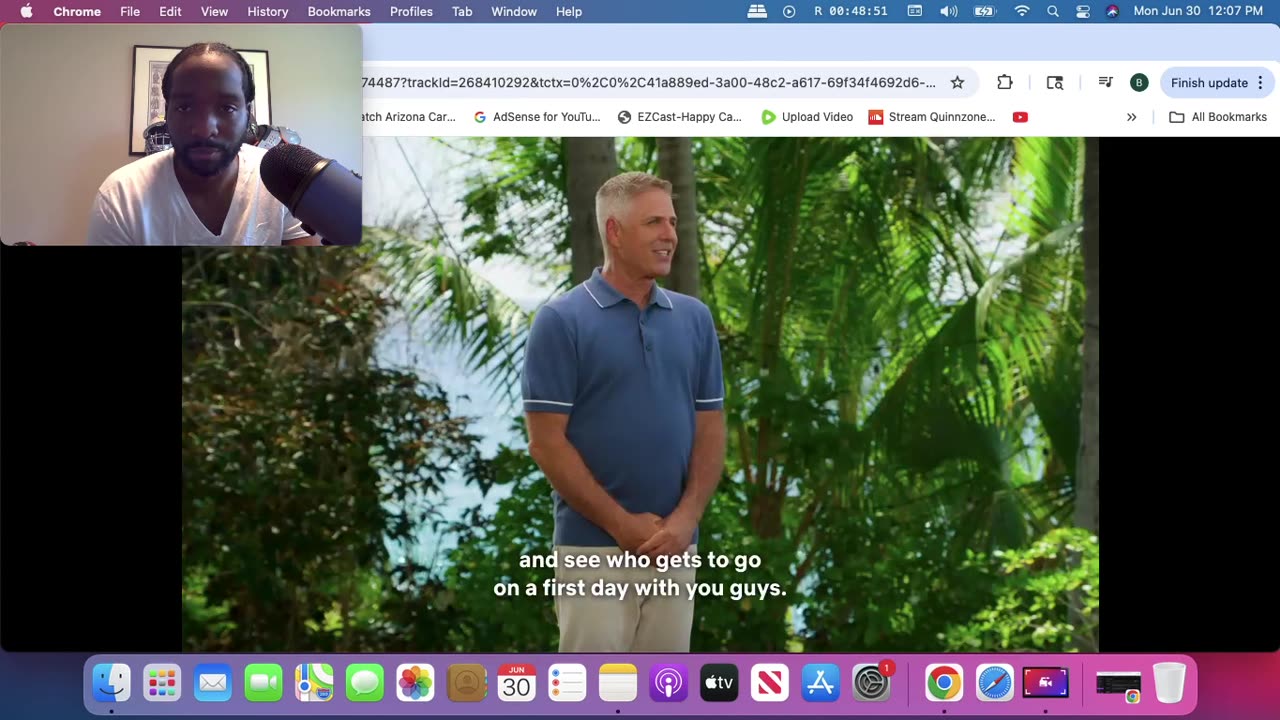Click the recording timer R 00:48:51
1280x720 pixels.
pos(851,11)
